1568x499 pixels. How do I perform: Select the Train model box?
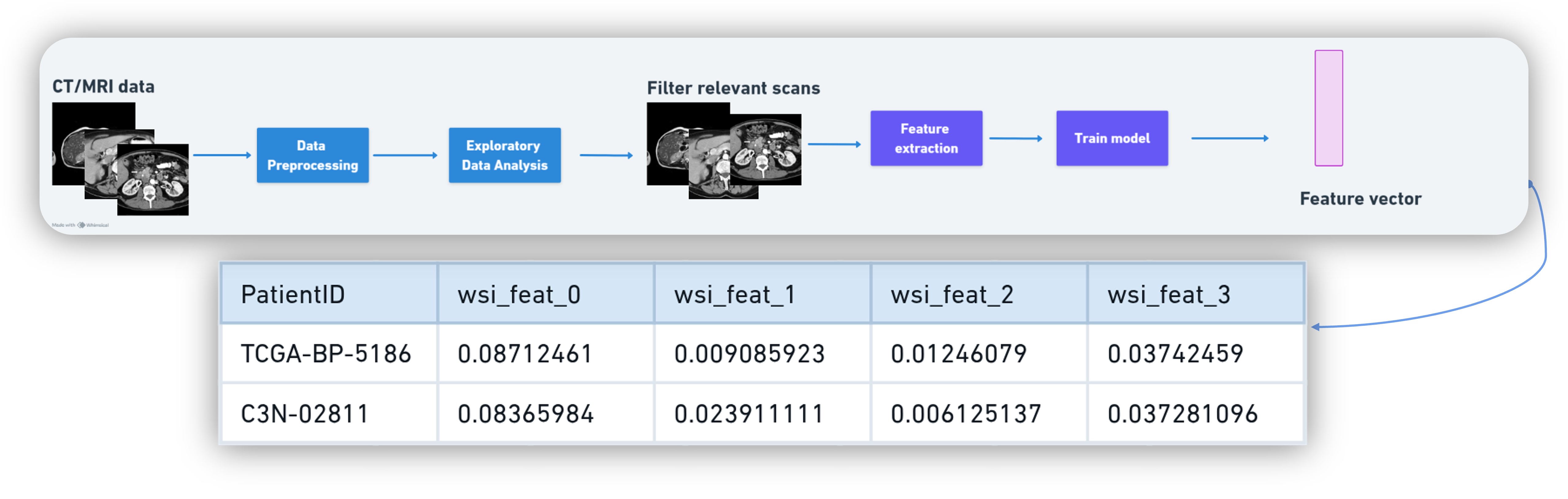(1111, 138)
